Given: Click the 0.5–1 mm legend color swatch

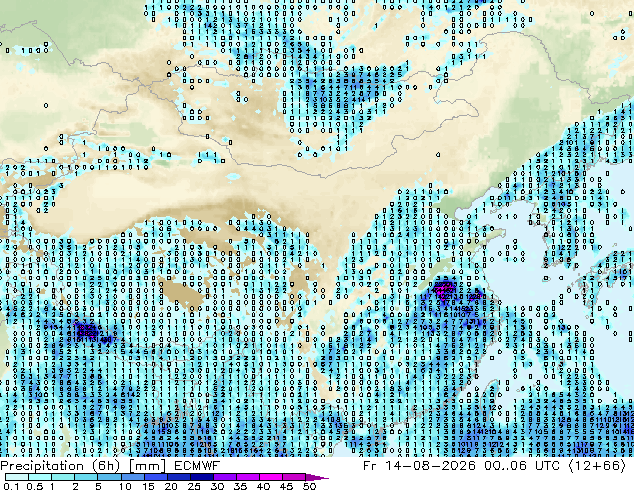Looking at the screenshot, I should (x=40, y=477).
